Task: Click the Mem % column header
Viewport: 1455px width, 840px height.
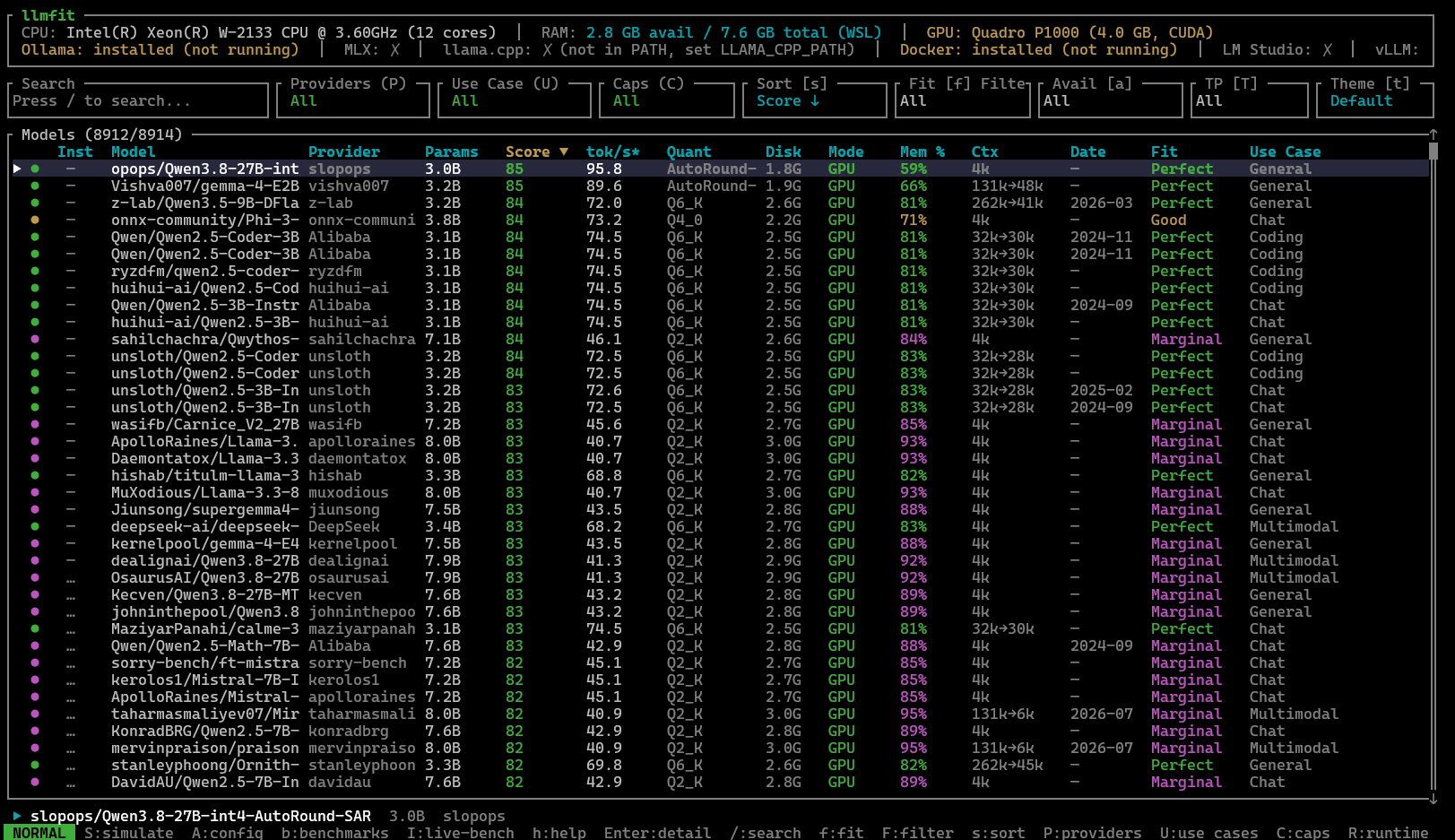Action: (x=922, y=152)
